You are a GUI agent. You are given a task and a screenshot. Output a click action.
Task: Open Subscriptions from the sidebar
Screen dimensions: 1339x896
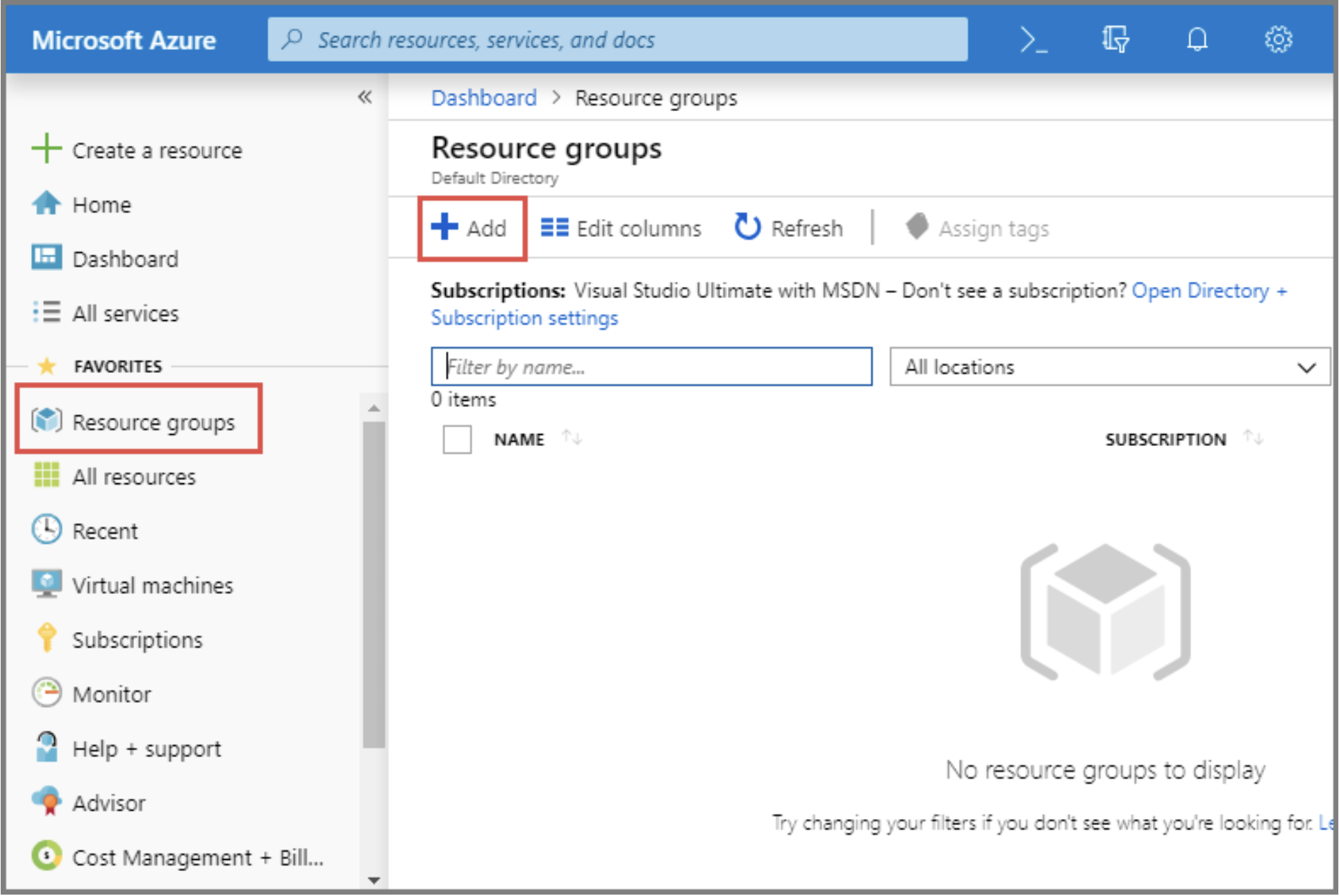click(137, 639)
